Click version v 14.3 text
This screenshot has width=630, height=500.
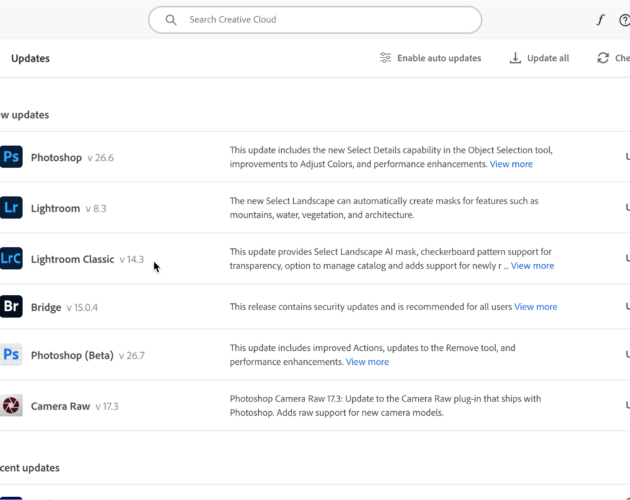tap(131, 259)
